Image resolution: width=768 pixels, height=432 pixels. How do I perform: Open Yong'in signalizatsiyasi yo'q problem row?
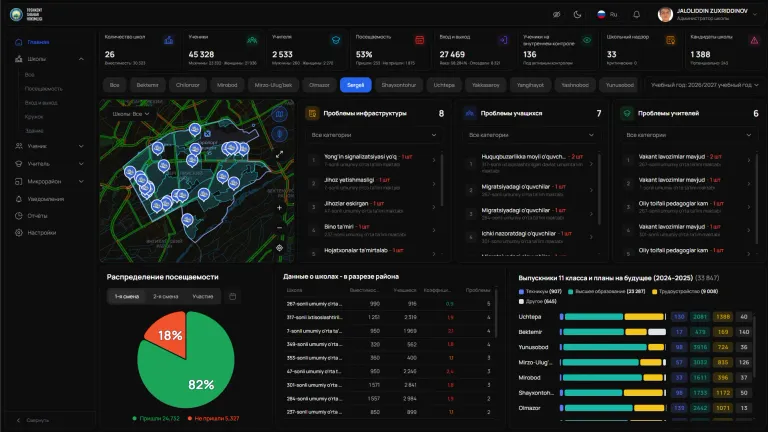click(x=373, y=160)
